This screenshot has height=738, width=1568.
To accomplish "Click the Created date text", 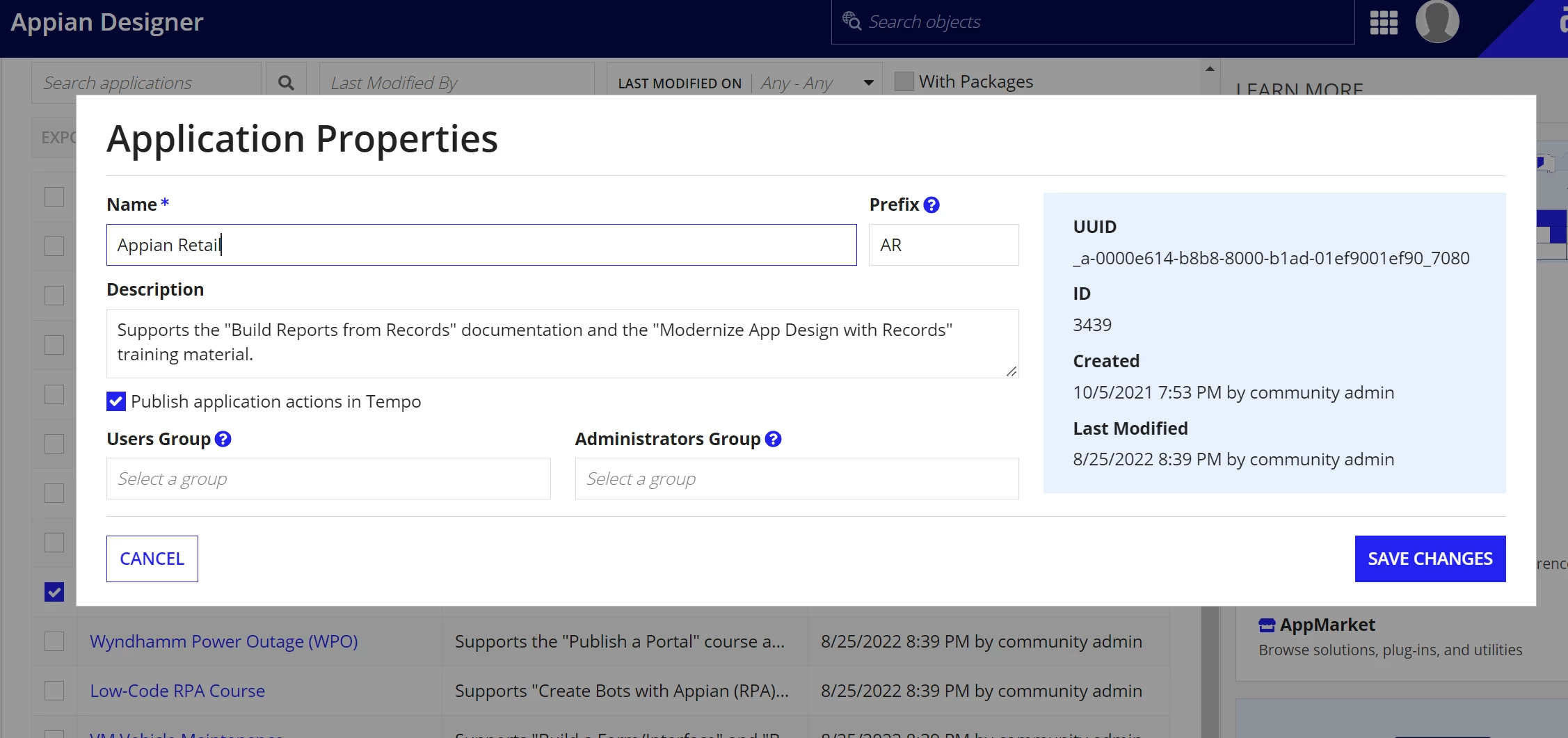I will [x=1234, y=392].
